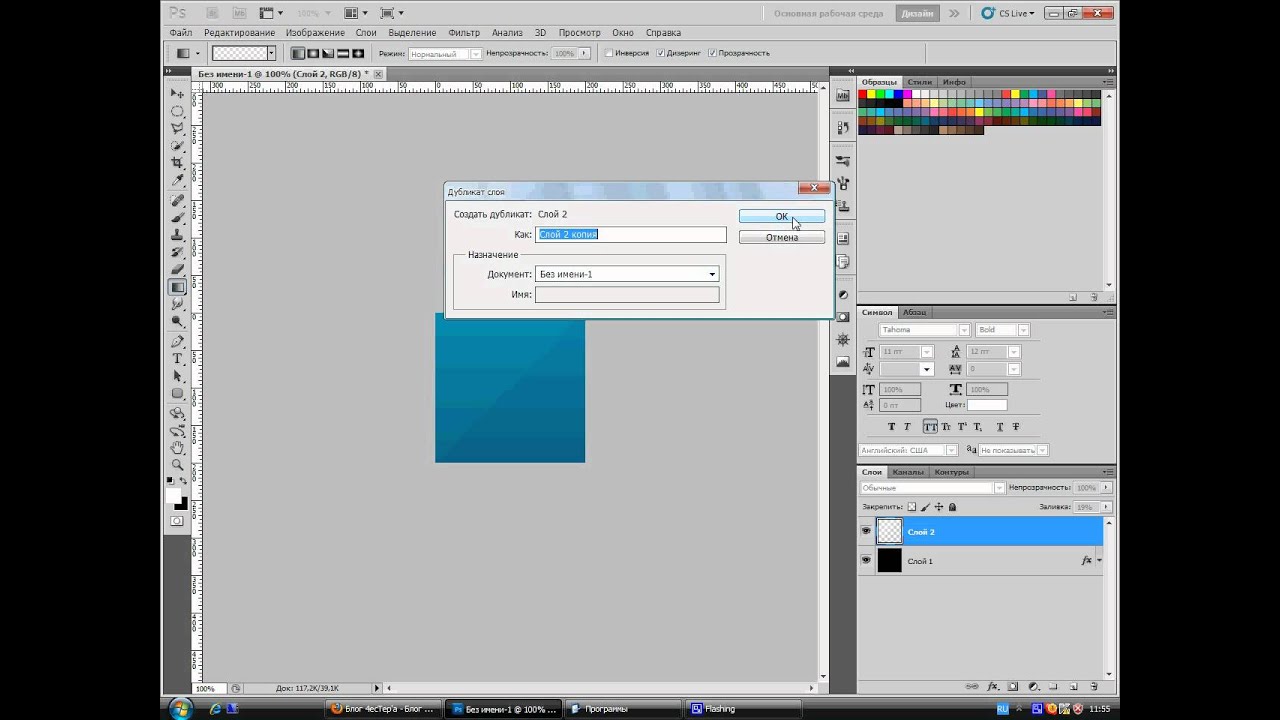Click the lock all padlock icon
The width and height of the screenshot is (1280, 720).
pos(952,507)
